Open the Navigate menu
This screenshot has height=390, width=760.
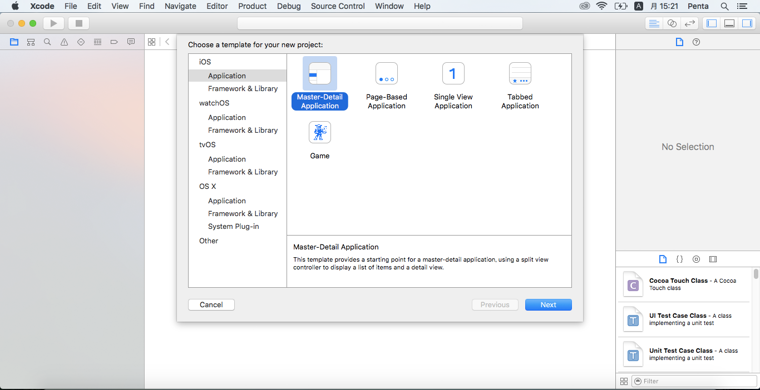click(x=180, y=6)
